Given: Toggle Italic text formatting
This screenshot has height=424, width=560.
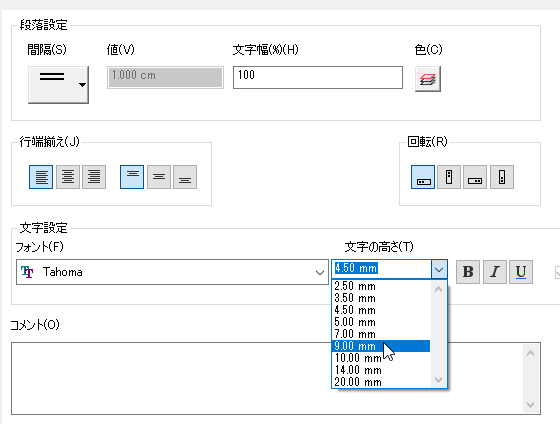Looking at the screenshot, I should pos(495,272).
